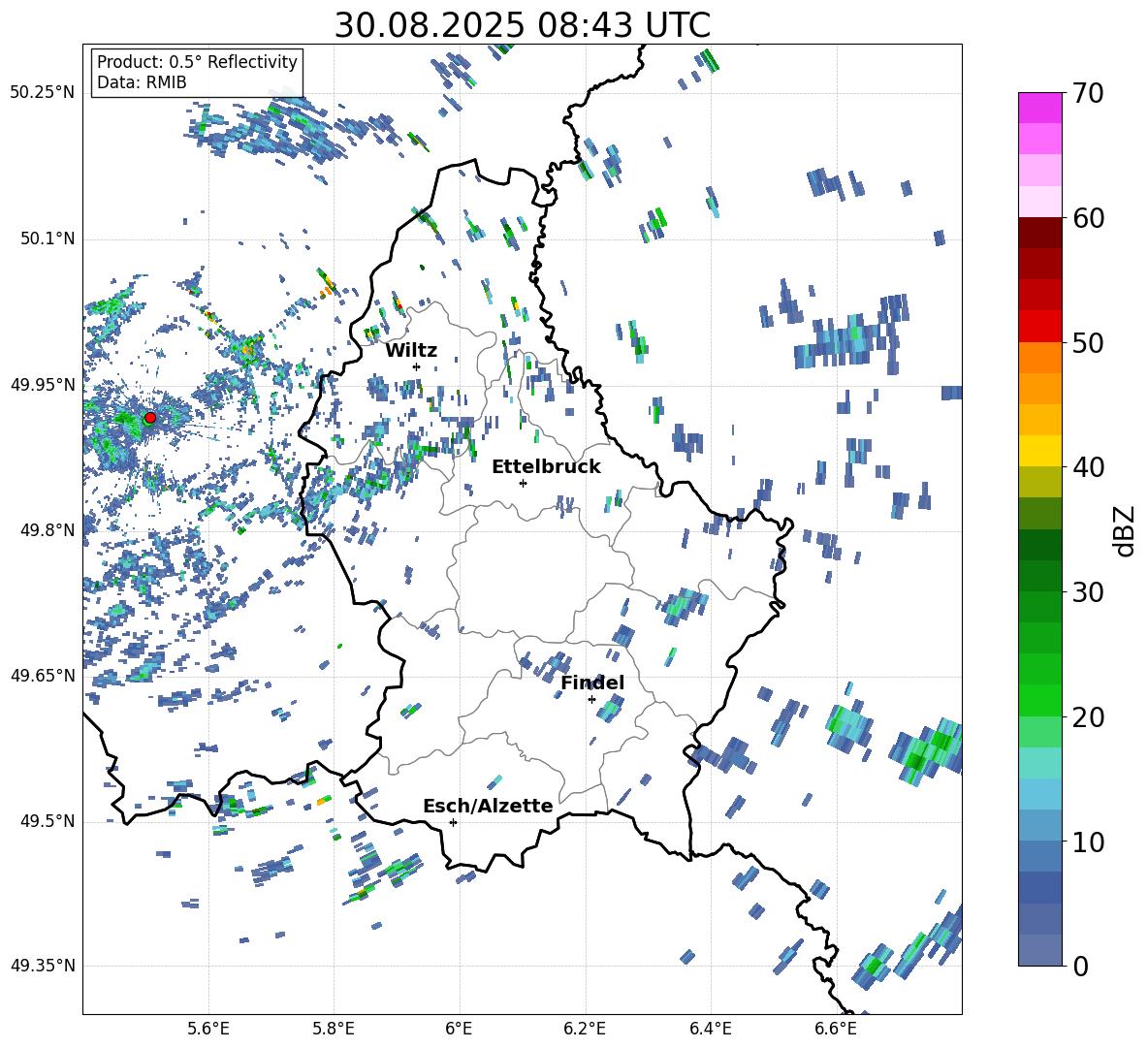Screen dimensions: 1148x1048
Task: Click the 0 label on the colorbar
Action: [1079, 966]
